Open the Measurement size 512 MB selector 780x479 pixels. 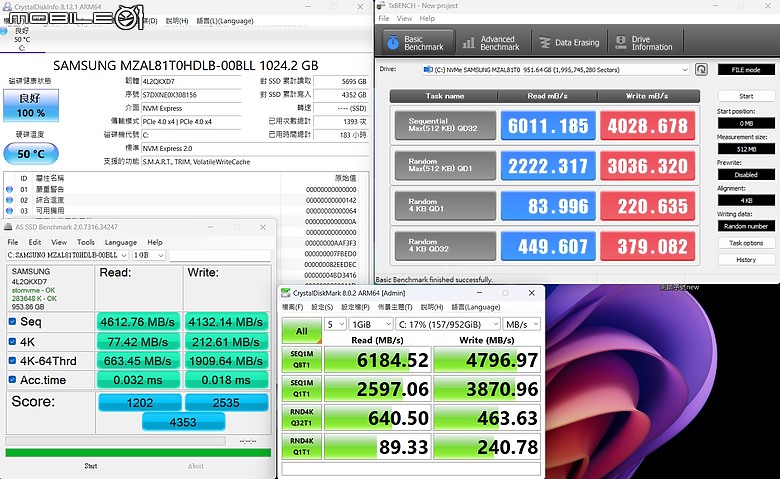coord(746,149)
